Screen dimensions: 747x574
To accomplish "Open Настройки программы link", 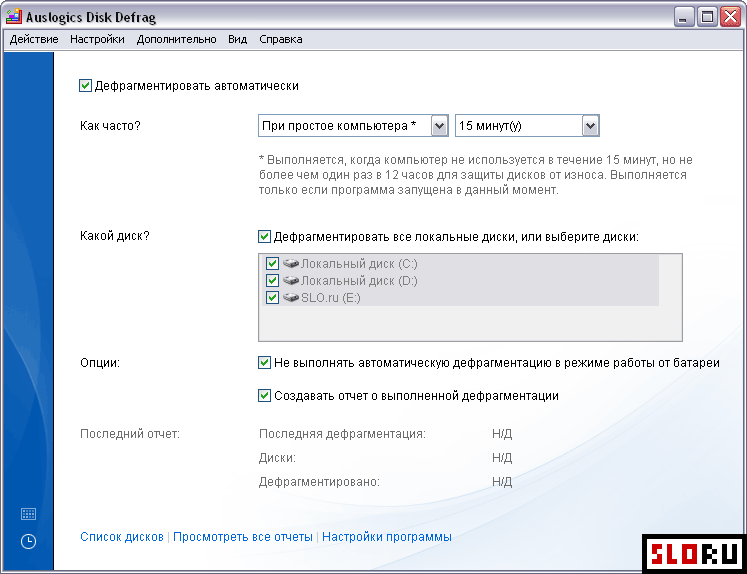I will coord(387,537).
